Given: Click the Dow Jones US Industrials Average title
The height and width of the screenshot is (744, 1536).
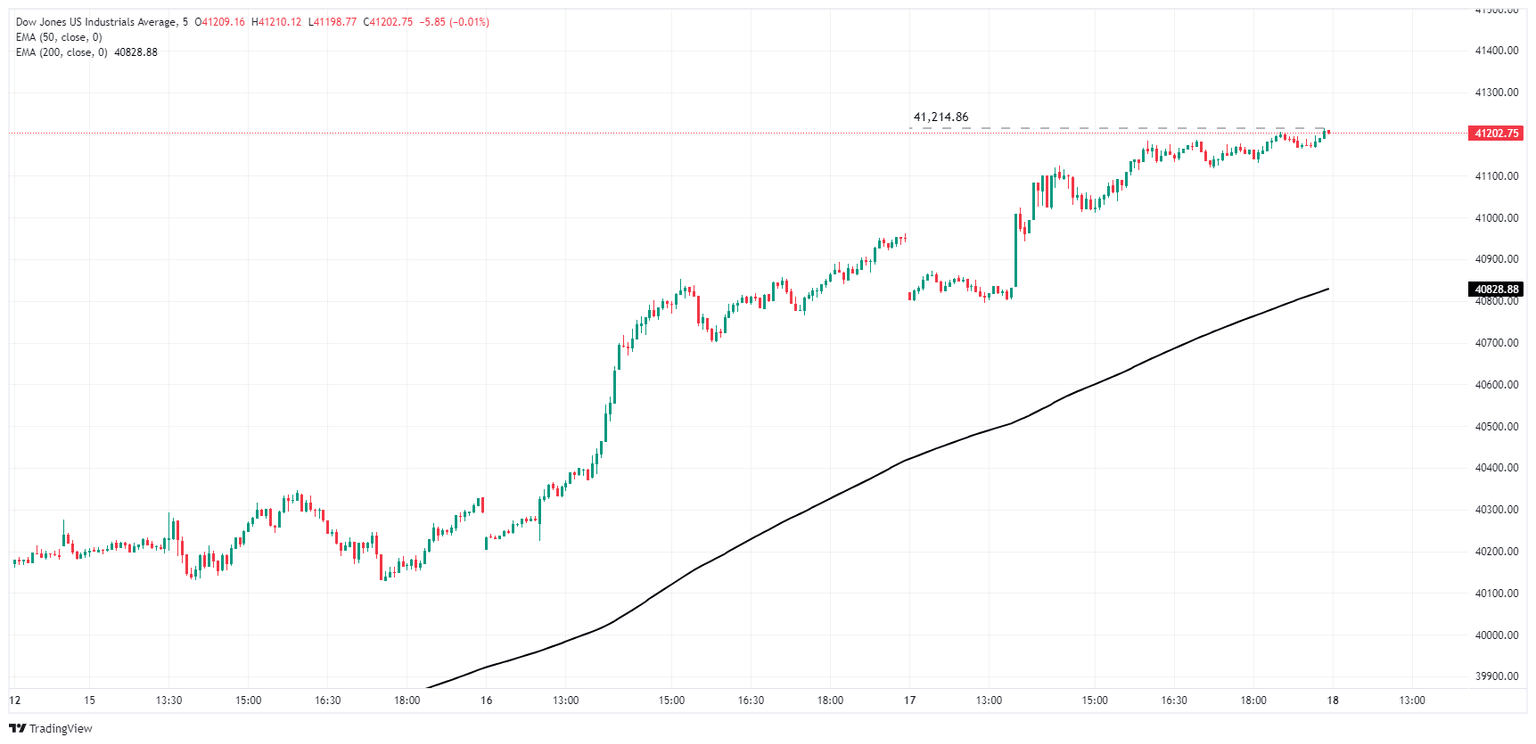Looking at the screenshot, I should point(95,22).
